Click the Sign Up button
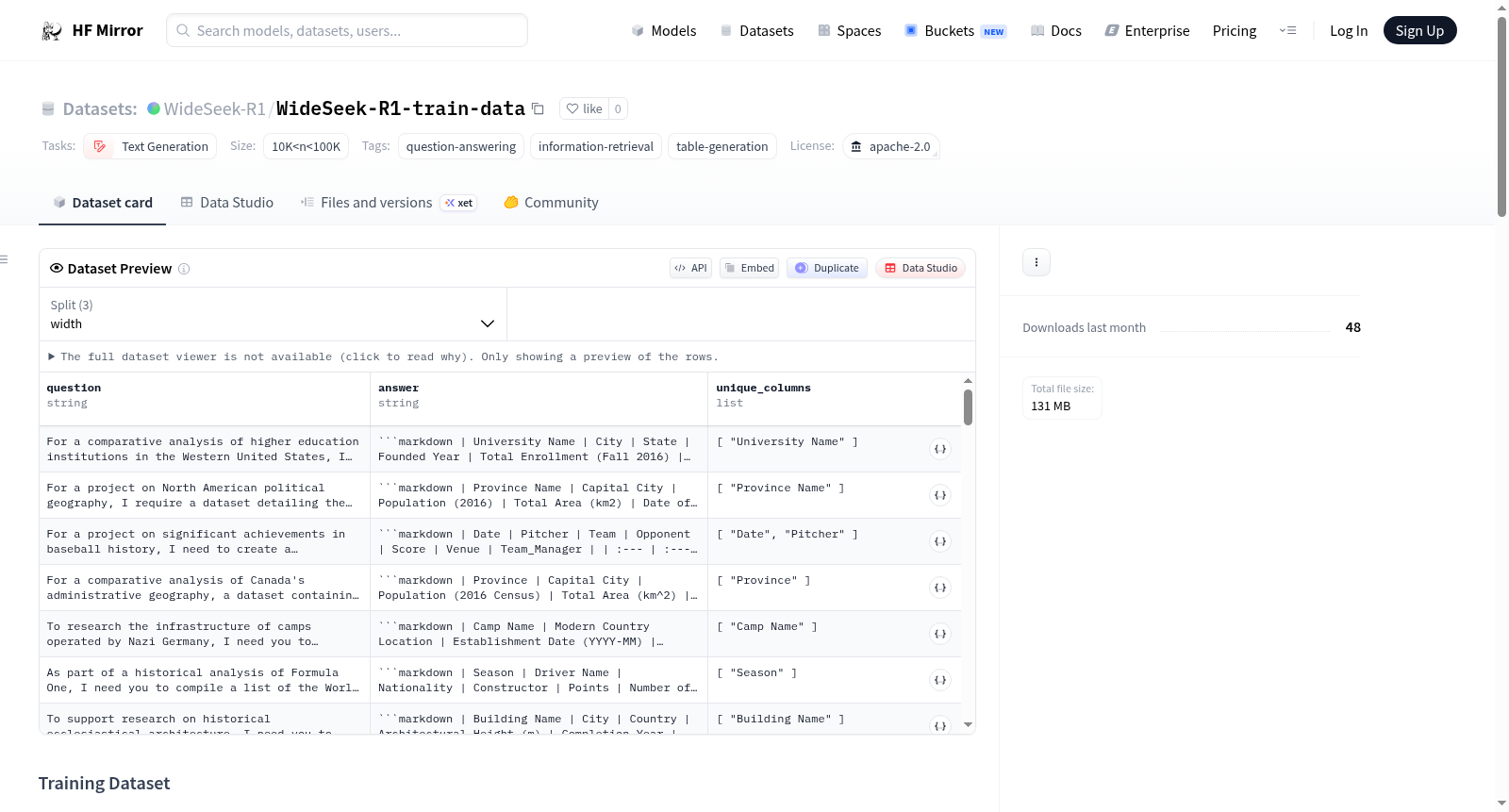This screenshot has width=1509, height=812. pos(1419,30)
